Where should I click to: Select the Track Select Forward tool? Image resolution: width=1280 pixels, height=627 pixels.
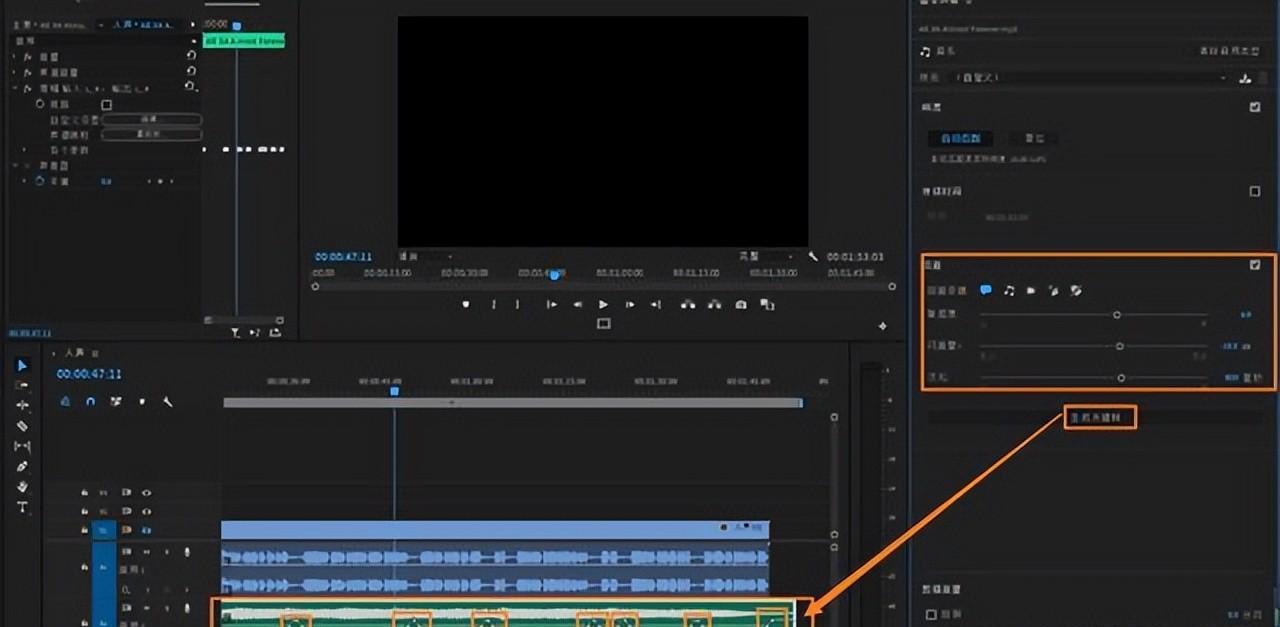(x=23, y=385)
